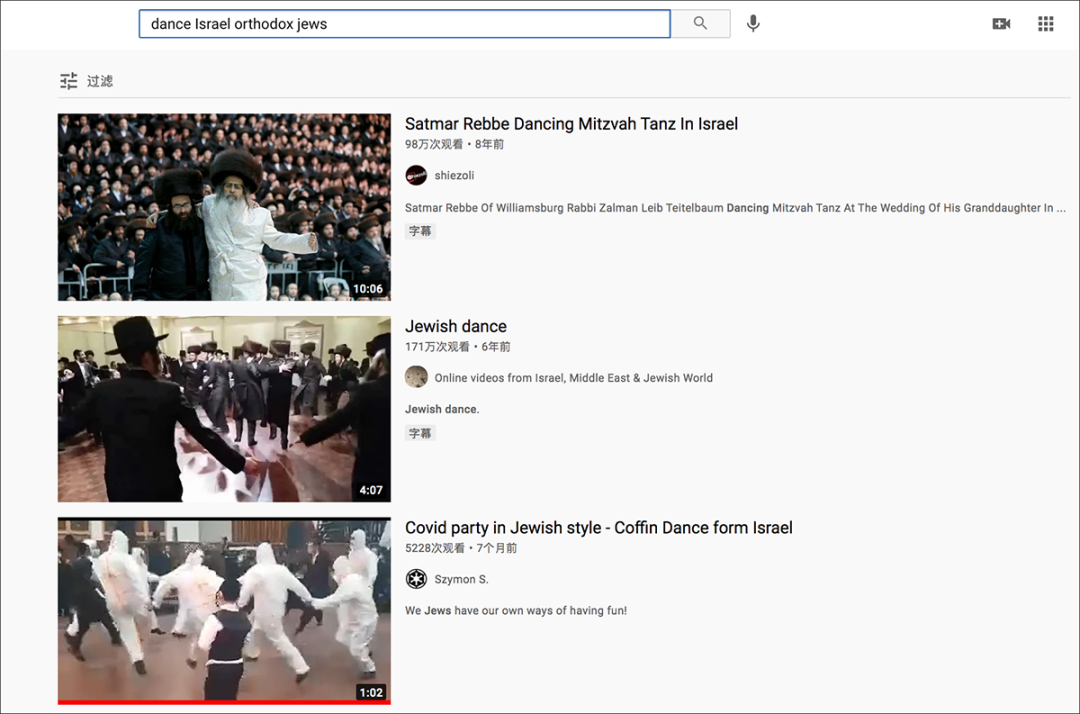This screenshot has width=1080, height=714.
Task: Go to Szymon S. channel name
Action: point(461,580)
